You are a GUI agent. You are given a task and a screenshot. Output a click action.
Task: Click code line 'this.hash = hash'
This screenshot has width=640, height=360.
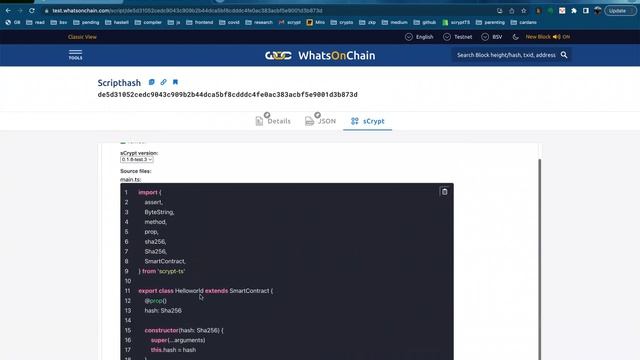[x=173, y=350]
